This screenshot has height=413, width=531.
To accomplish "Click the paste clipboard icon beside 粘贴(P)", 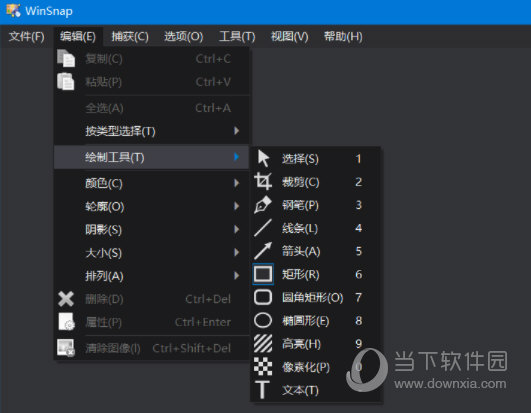I will point(66,82).
